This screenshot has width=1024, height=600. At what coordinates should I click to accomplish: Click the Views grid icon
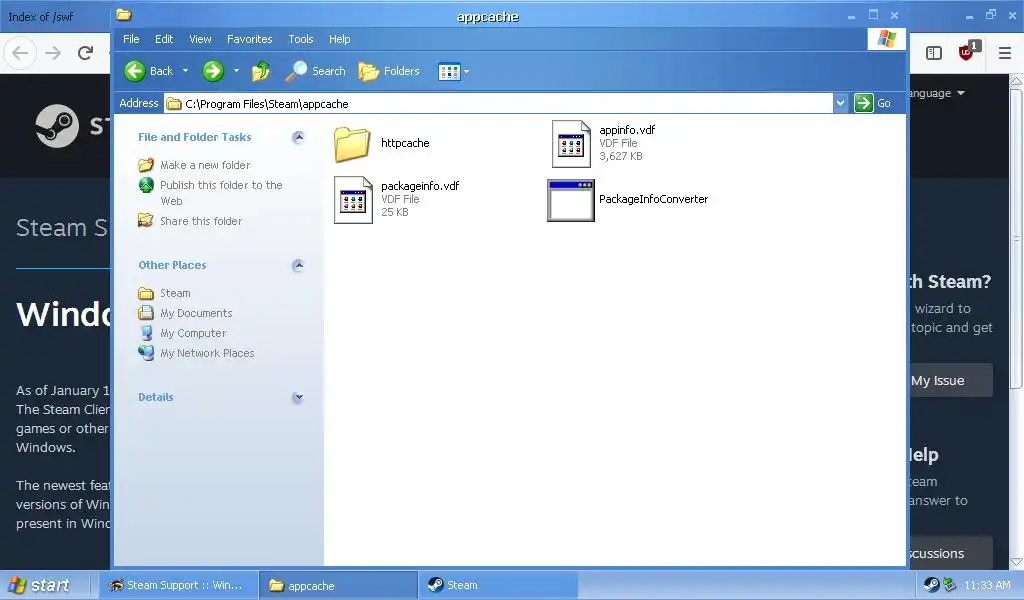click(449, 71)
